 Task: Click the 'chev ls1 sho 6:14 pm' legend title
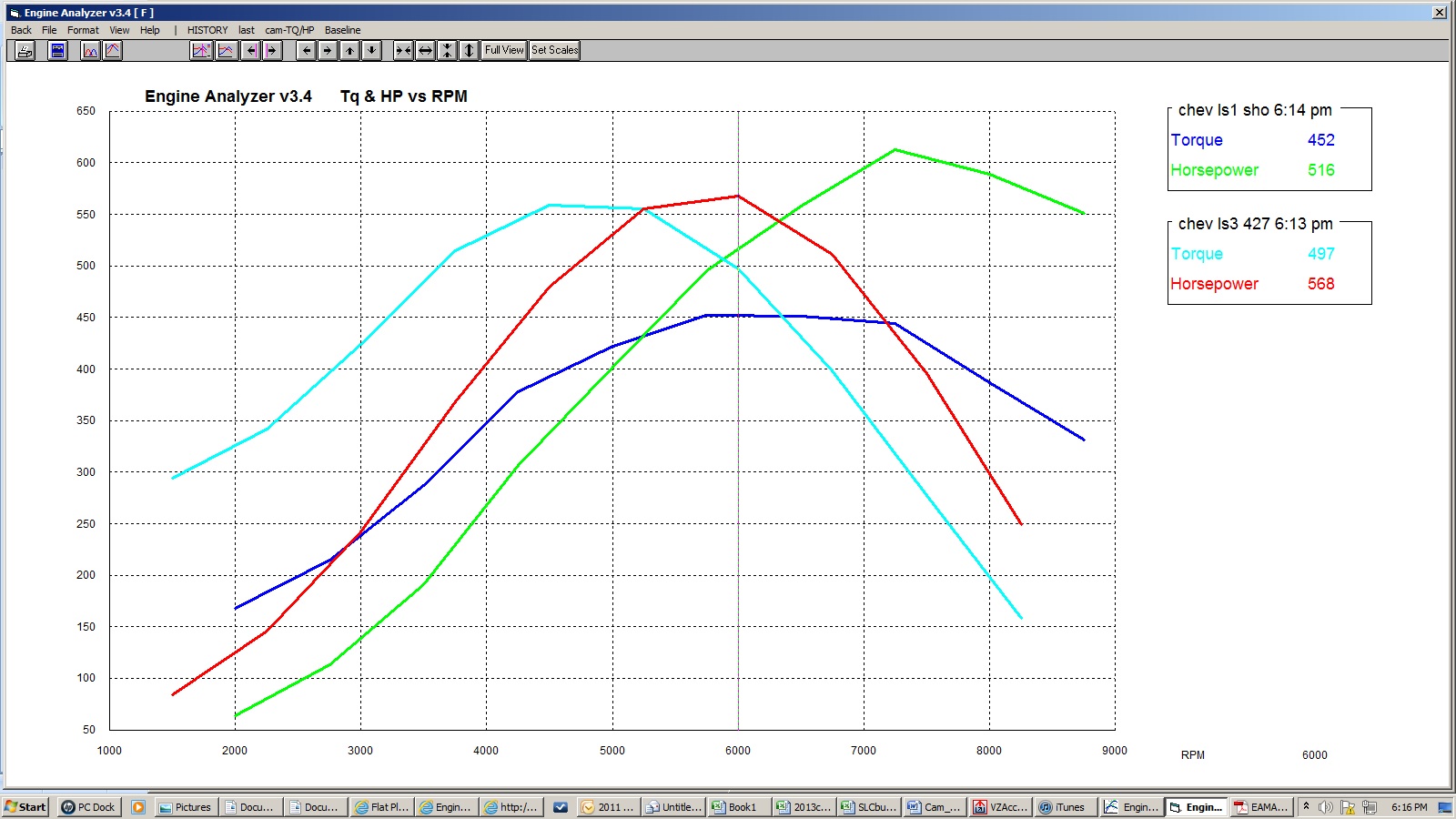1255,110
